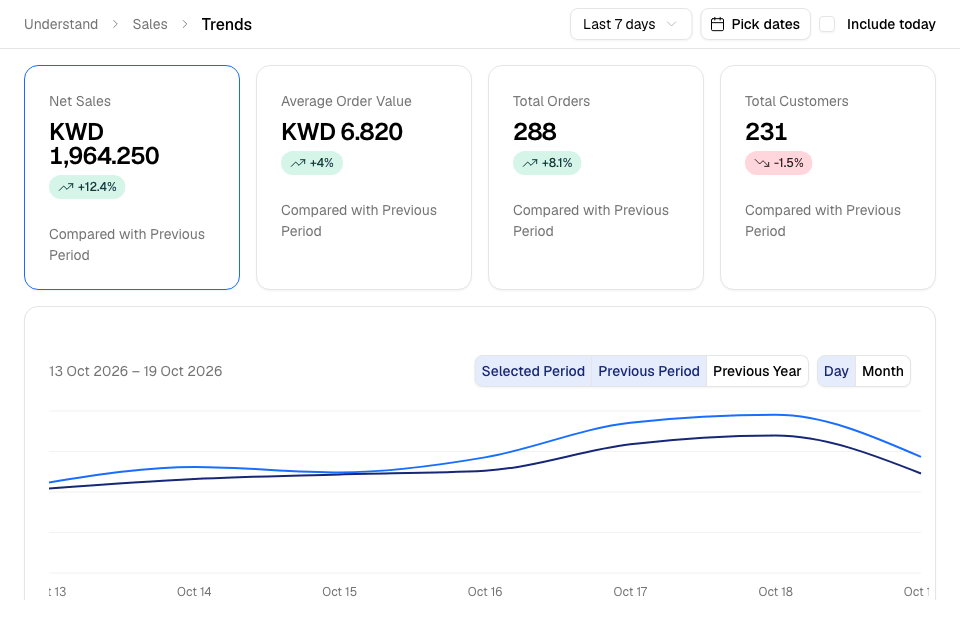The width and height of the screenshot is (960, 640).
Task: Enable the Include today checkbox
Action: pyautogui.click(x=827, y=24)
